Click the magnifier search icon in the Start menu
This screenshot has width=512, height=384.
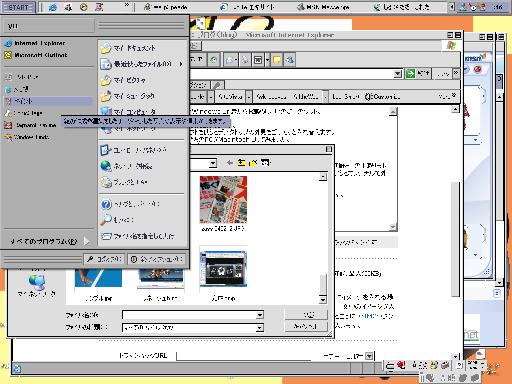[x=106, y=220]
